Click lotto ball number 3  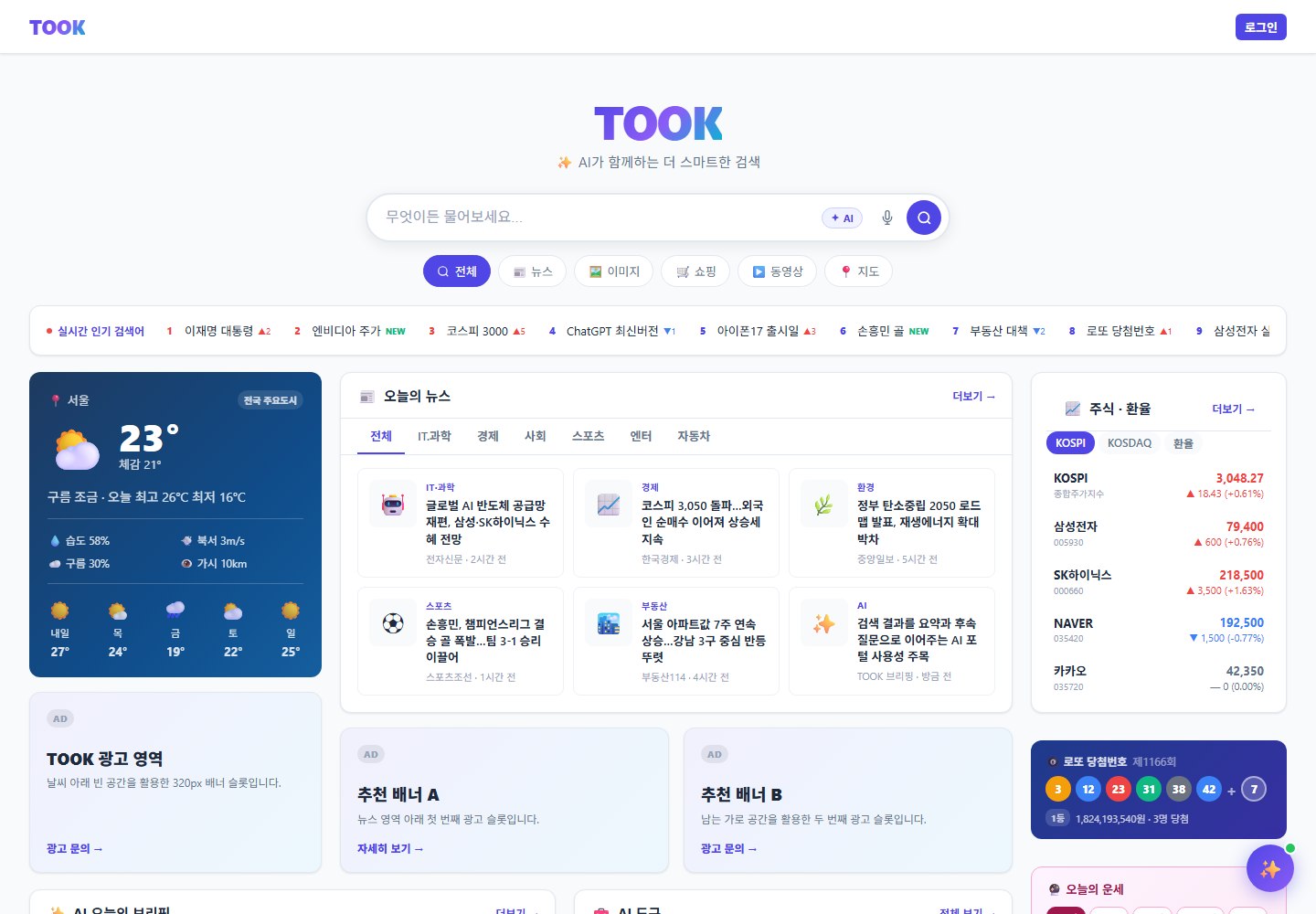click(x=1058, y=789)
